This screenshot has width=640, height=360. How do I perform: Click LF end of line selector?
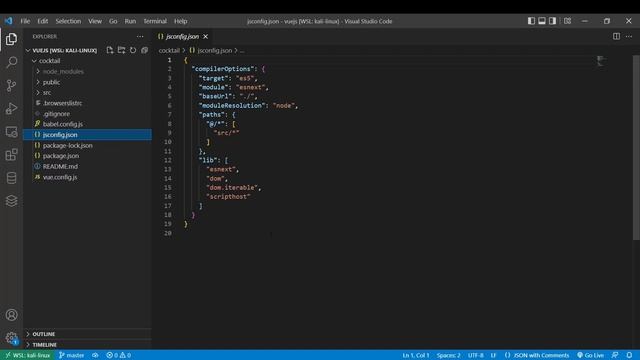click(x=493, y=355)
